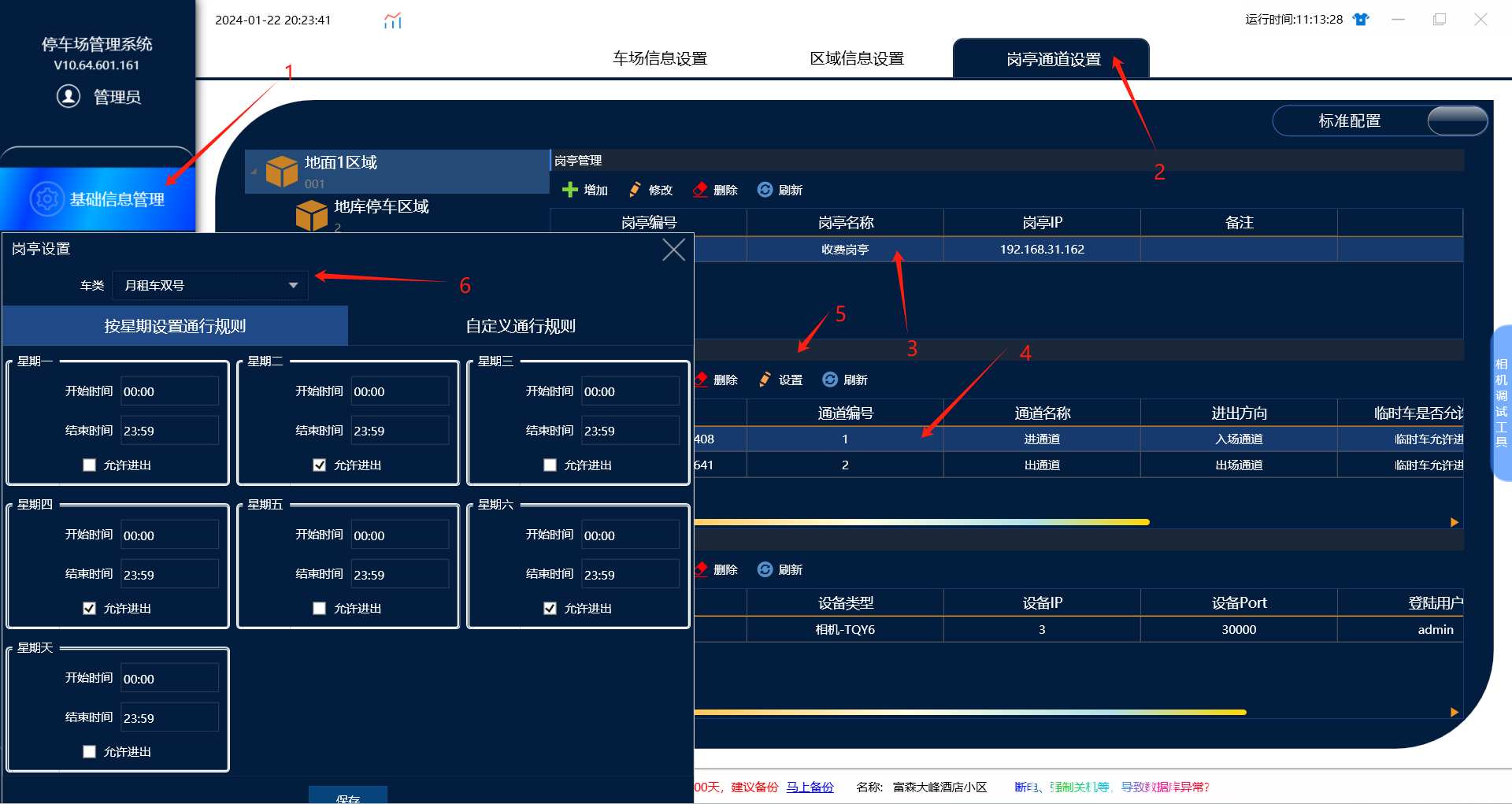The width and height of the screenshot is (1512, 804).
Task: Click right arrow of channel table scrollbar
Action: pyautogui.click(x=1455, y=522)
